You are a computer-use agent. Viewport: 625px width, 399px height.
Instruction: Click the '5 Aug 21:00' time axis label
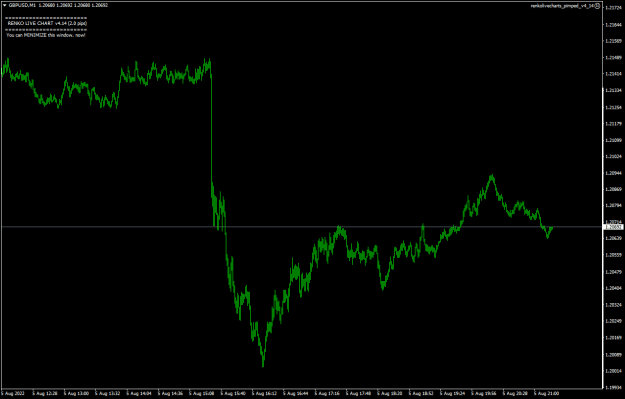(x=546, y=393)
